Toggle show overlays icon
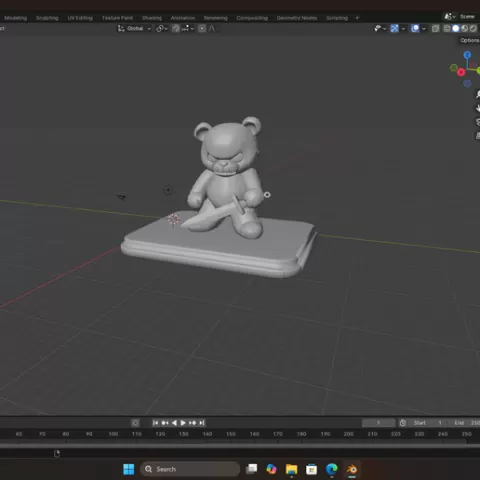Screen dimensions: 480x480 415,29
